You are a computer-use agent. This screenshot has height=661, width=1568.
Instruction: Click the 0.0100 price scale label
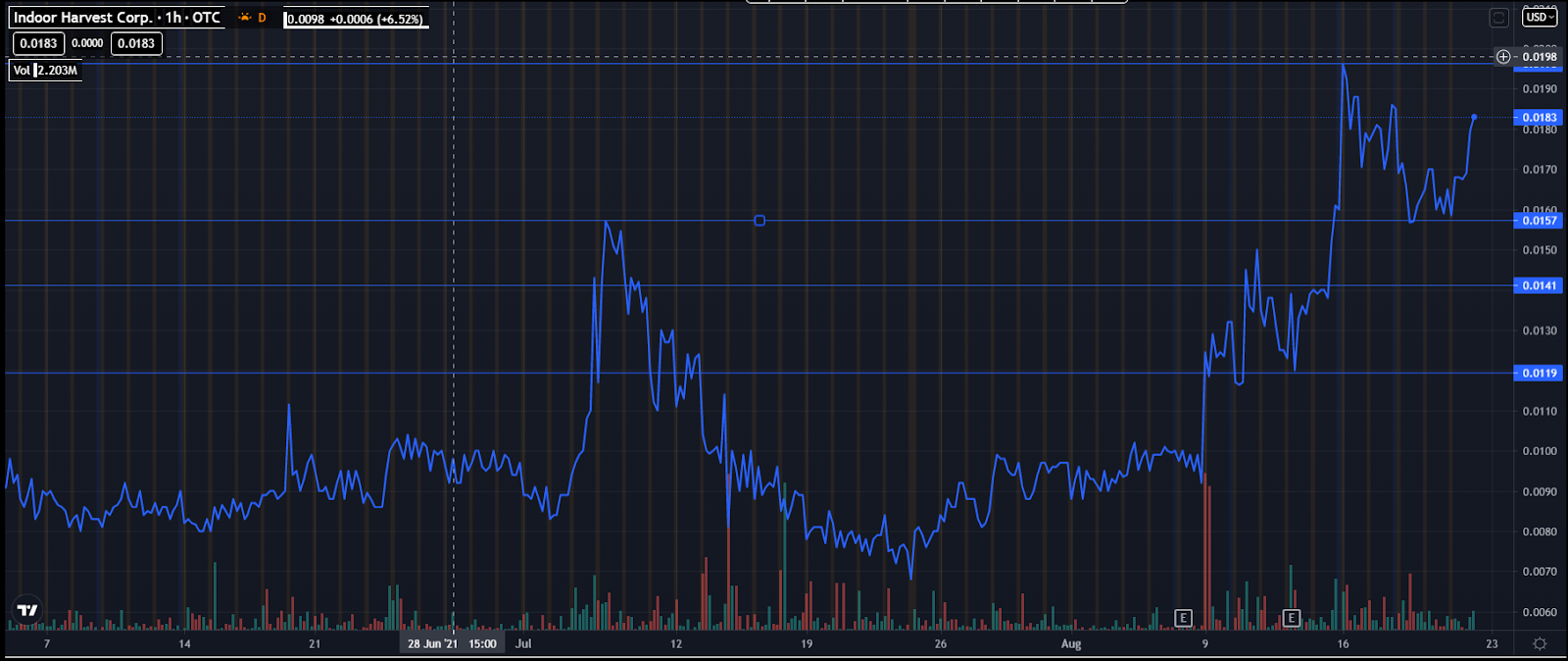point(1540,451)
